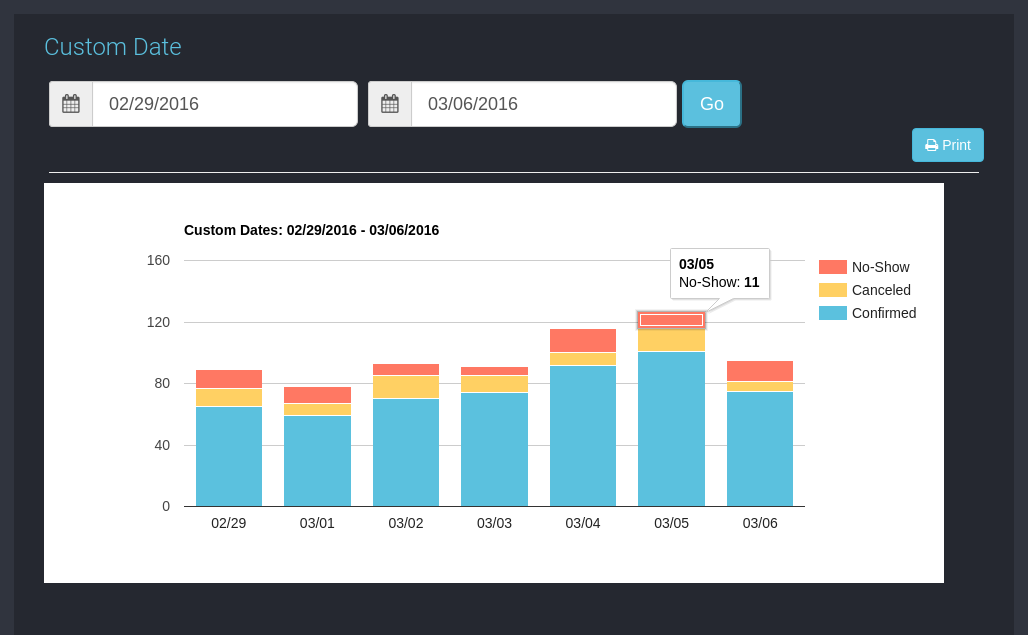Click the highlighted 03/05 No-Show bar segment

point(671,320)
